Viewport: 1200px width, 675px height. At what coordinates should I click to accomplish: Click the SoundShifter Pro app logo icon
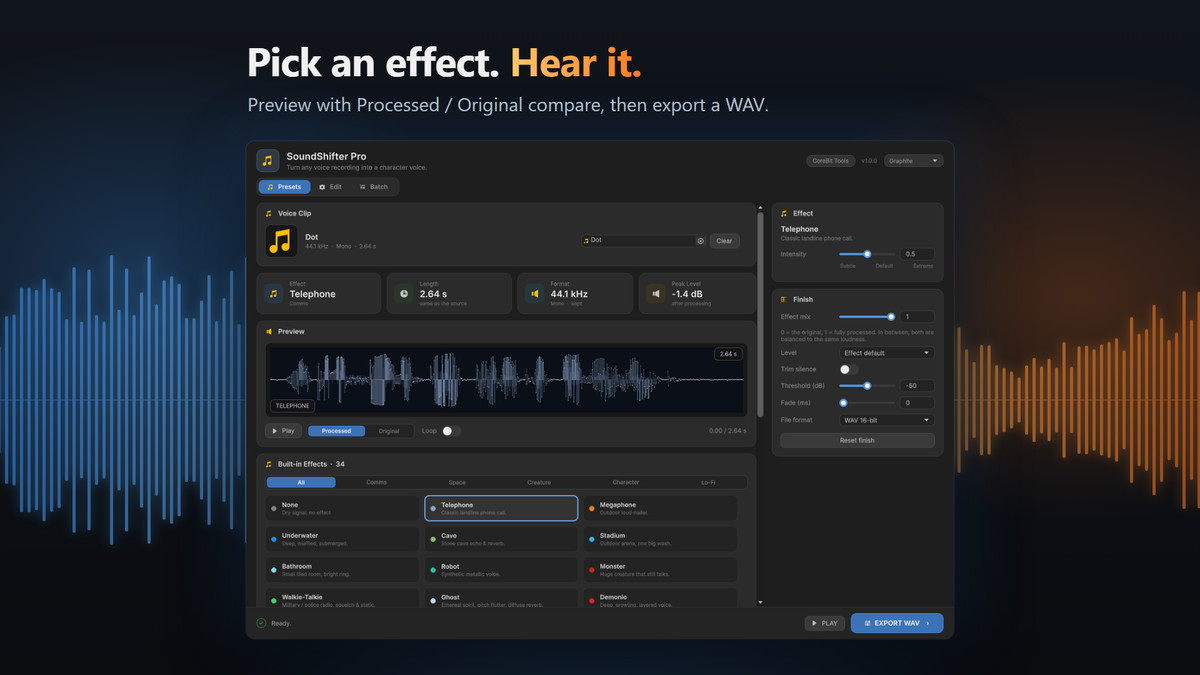[x=268, y=161]
